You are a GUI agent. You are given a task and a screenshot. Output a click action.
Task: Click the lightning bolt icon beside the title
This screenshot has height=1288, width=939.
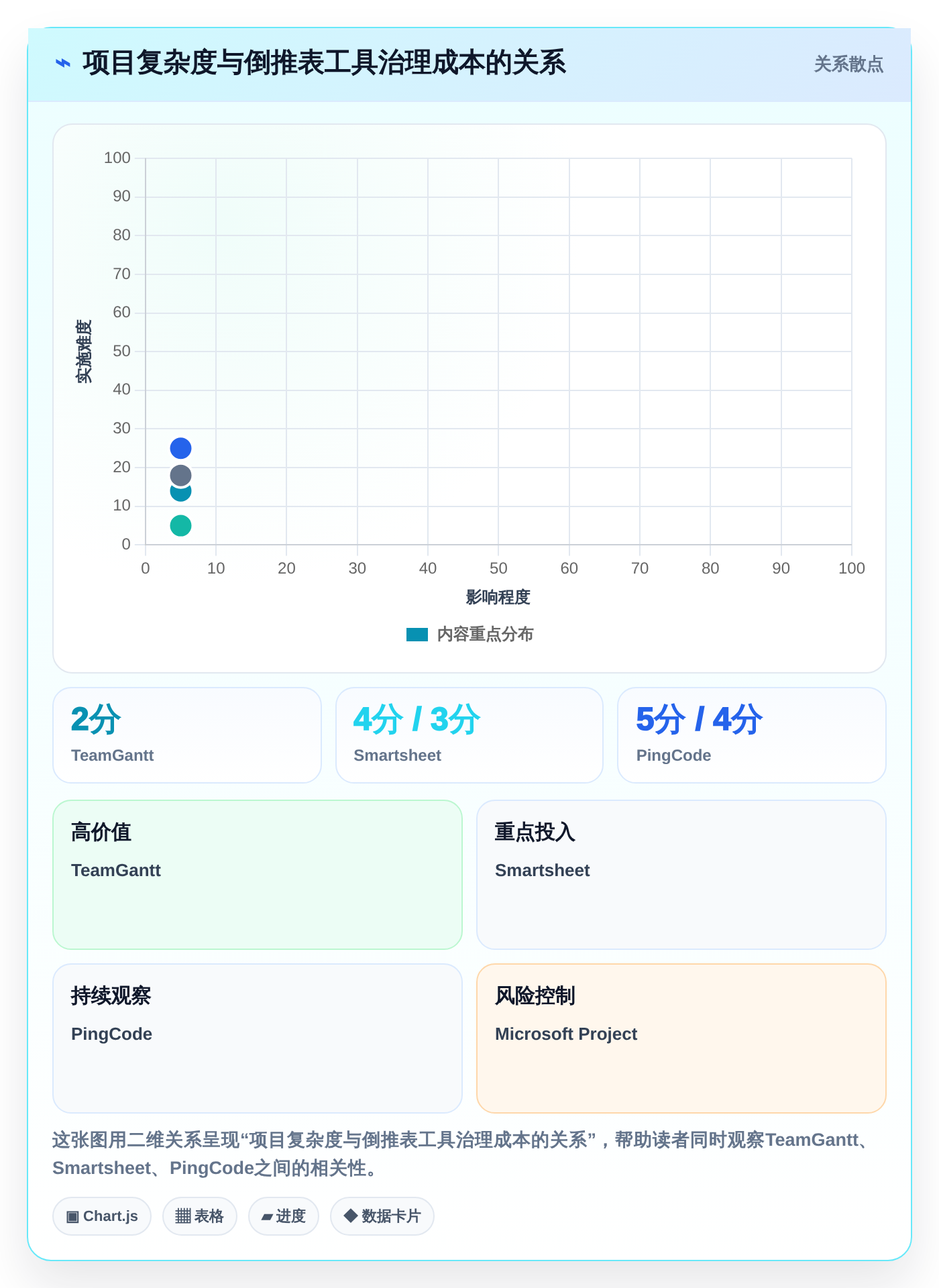[x=63, y=64]
